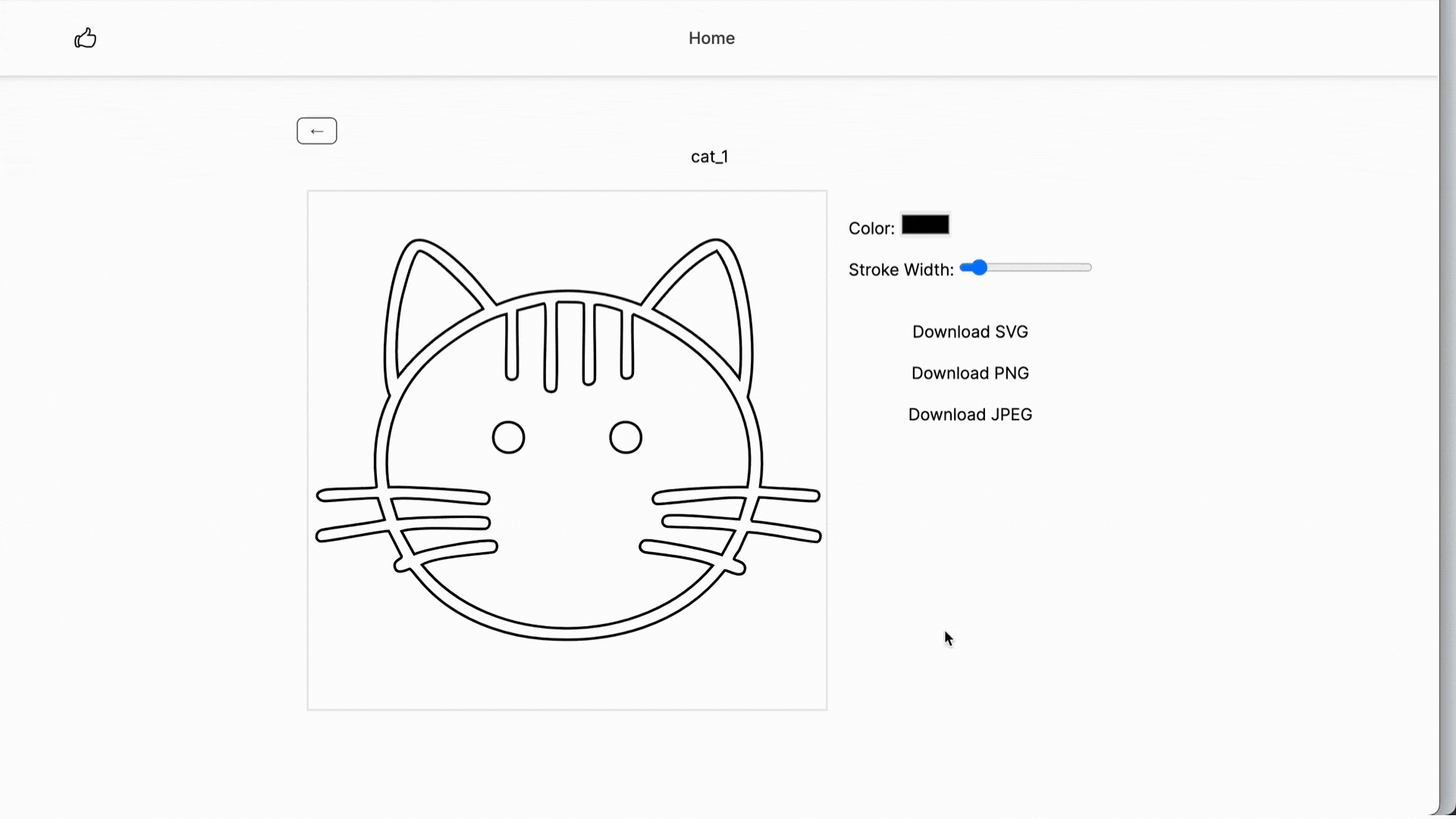
Task: Download the icon as PNG
Action: pos(970,373)
